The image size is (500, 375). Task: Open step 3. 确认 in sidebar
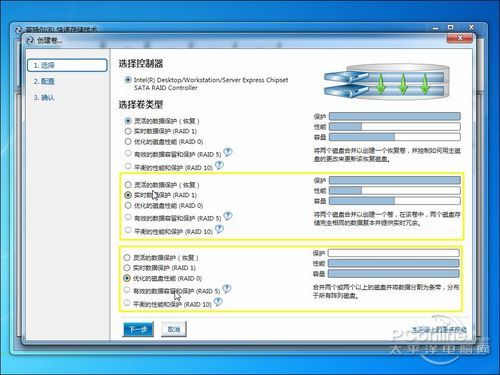[x=44, y=98]
